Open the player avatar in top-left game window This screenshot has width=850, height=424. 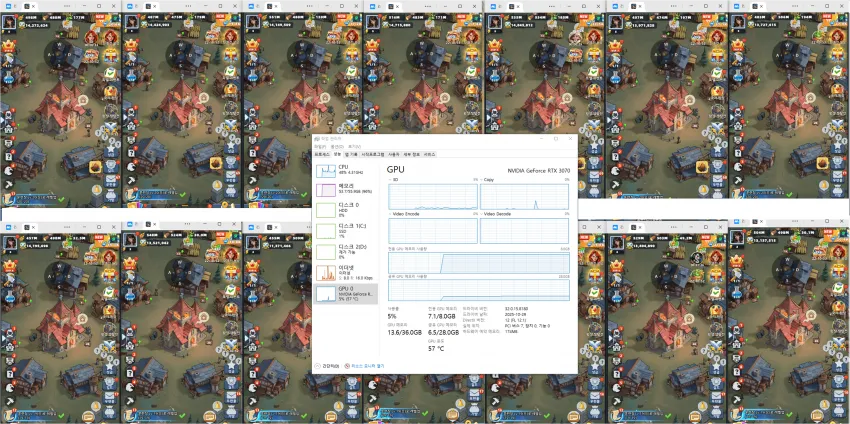(9, 22)
